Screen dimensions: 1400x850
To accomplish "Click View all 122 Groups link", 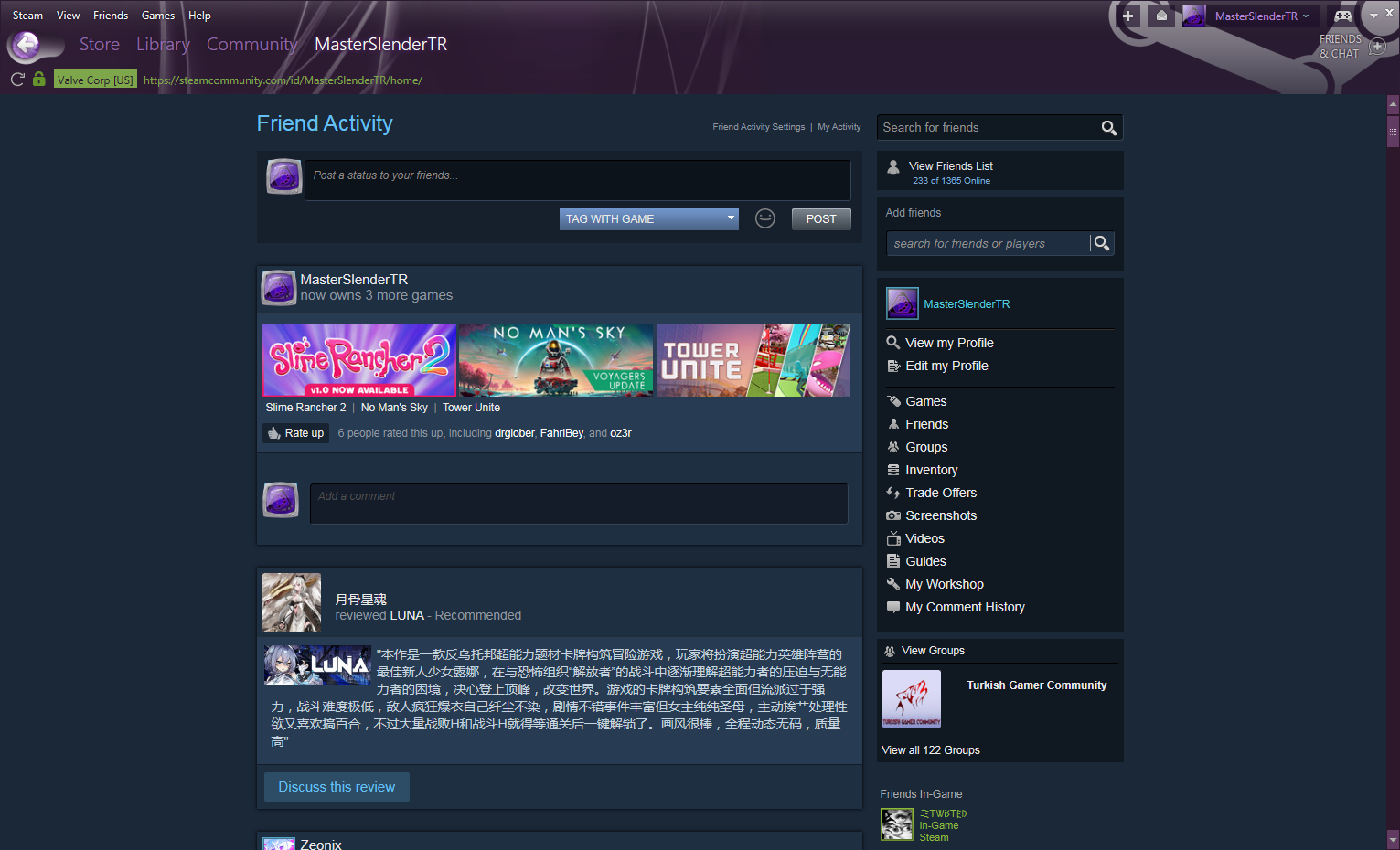I will [931, 750].
